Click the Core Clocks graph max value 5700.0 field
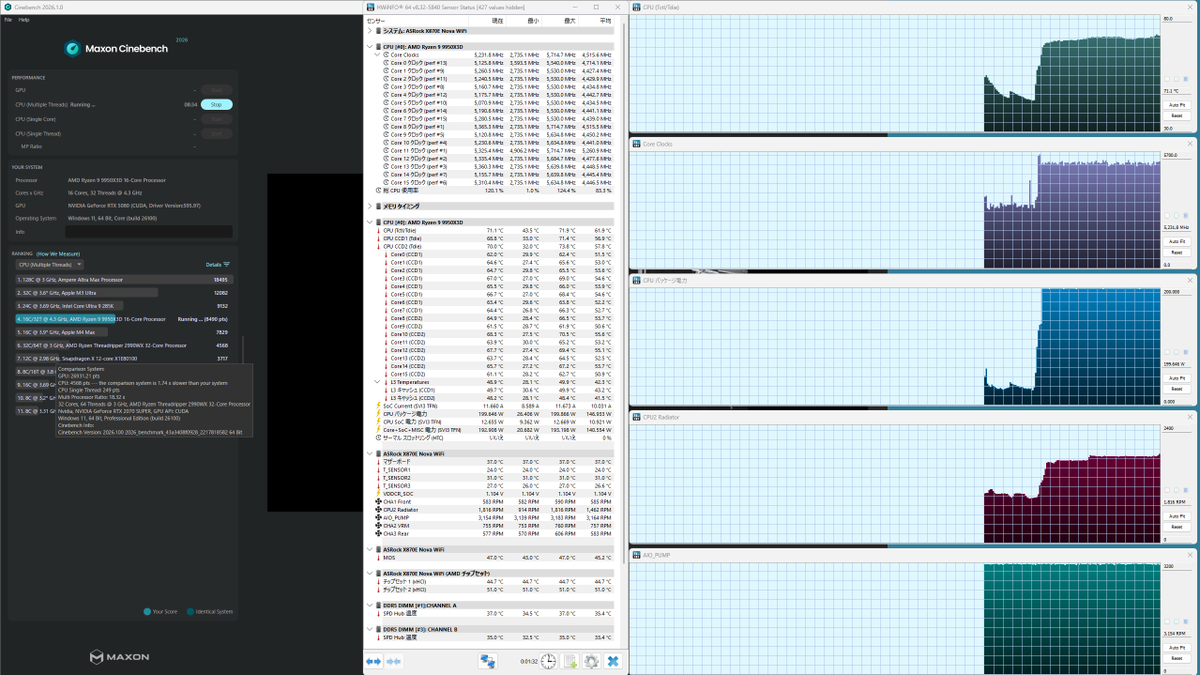Viewport: 1200px width, 675px height. pos(1176,155)
